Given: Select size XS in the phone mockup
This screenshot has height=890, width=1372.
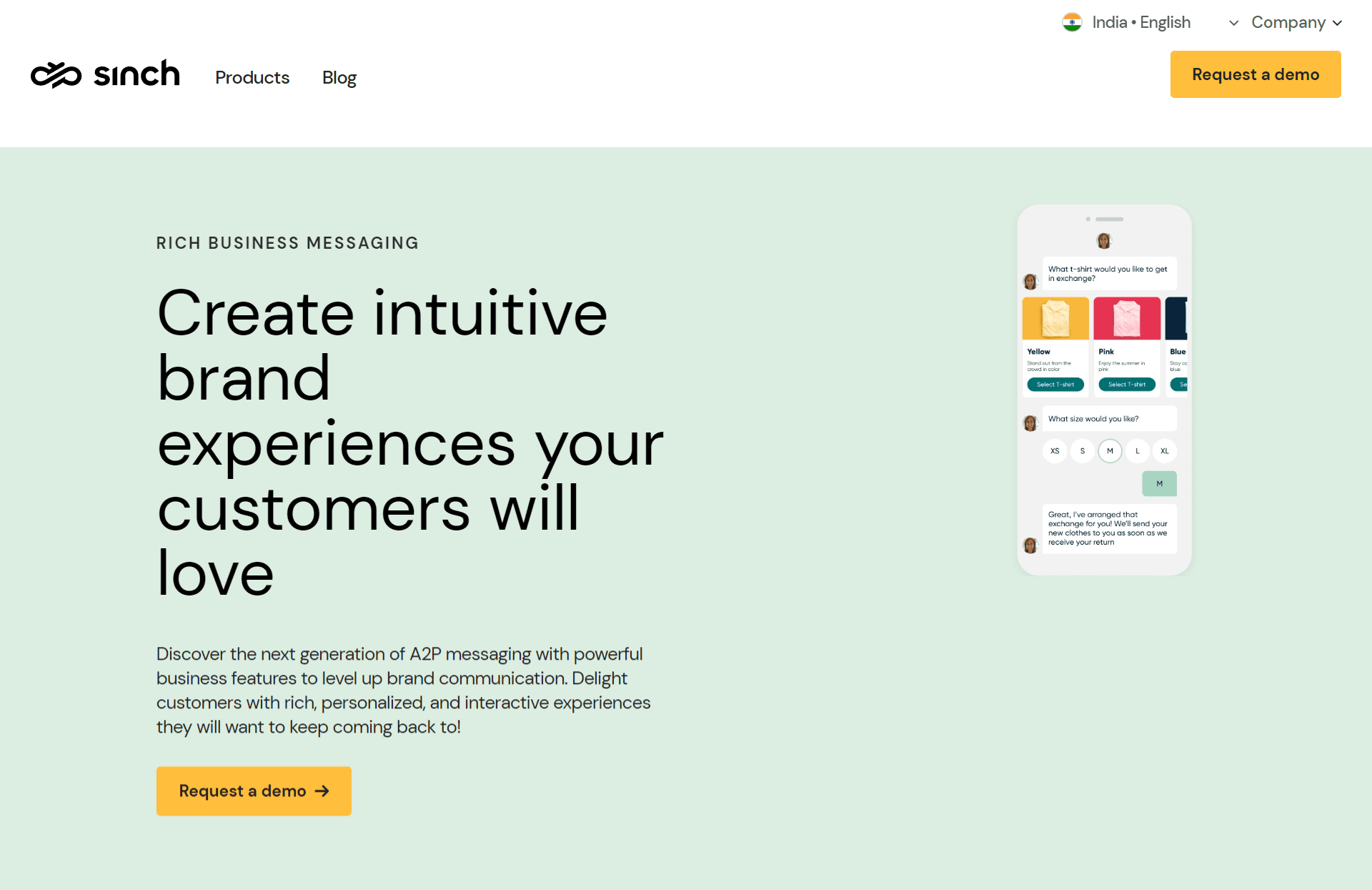Looking at the screenshot, I should [1055, 451].
